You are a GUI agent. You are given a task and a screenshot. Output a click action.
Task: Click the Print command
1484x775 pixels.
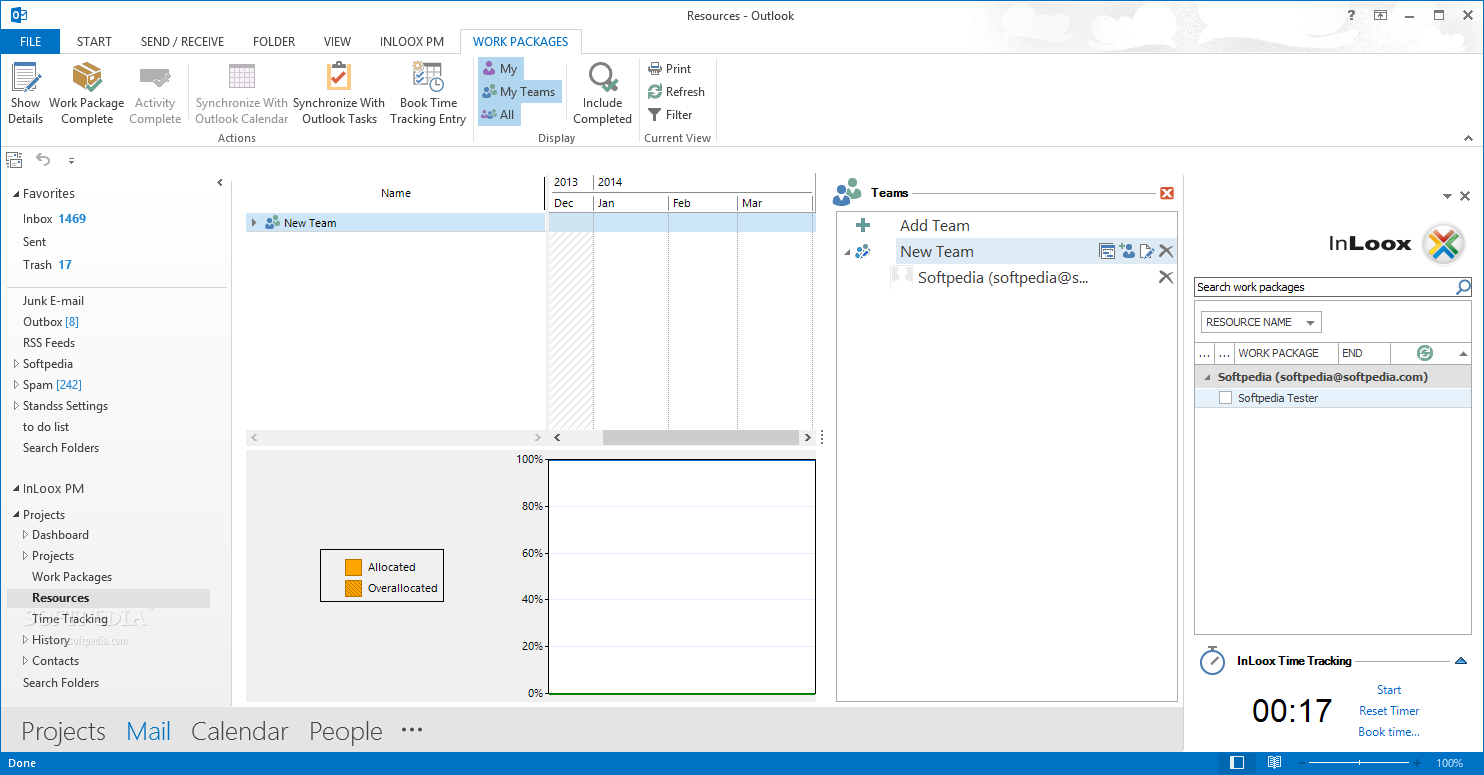(x=669, y=69)
